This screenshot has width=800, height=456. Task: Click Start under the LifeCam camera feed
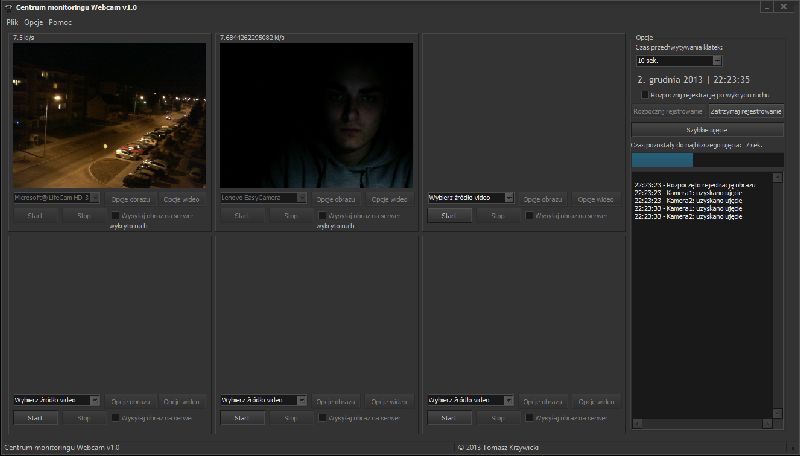point(35,216)
